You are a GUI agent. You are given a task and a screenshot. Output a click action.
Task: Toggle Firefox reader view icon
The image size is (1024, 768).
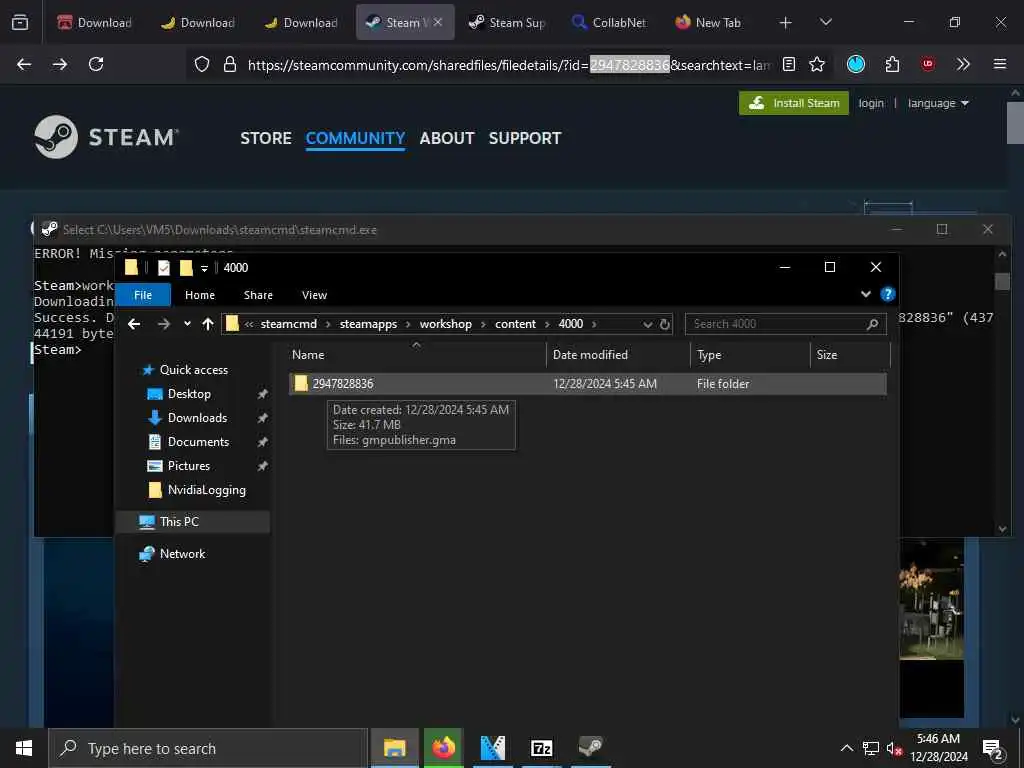[x=789, y=64]
